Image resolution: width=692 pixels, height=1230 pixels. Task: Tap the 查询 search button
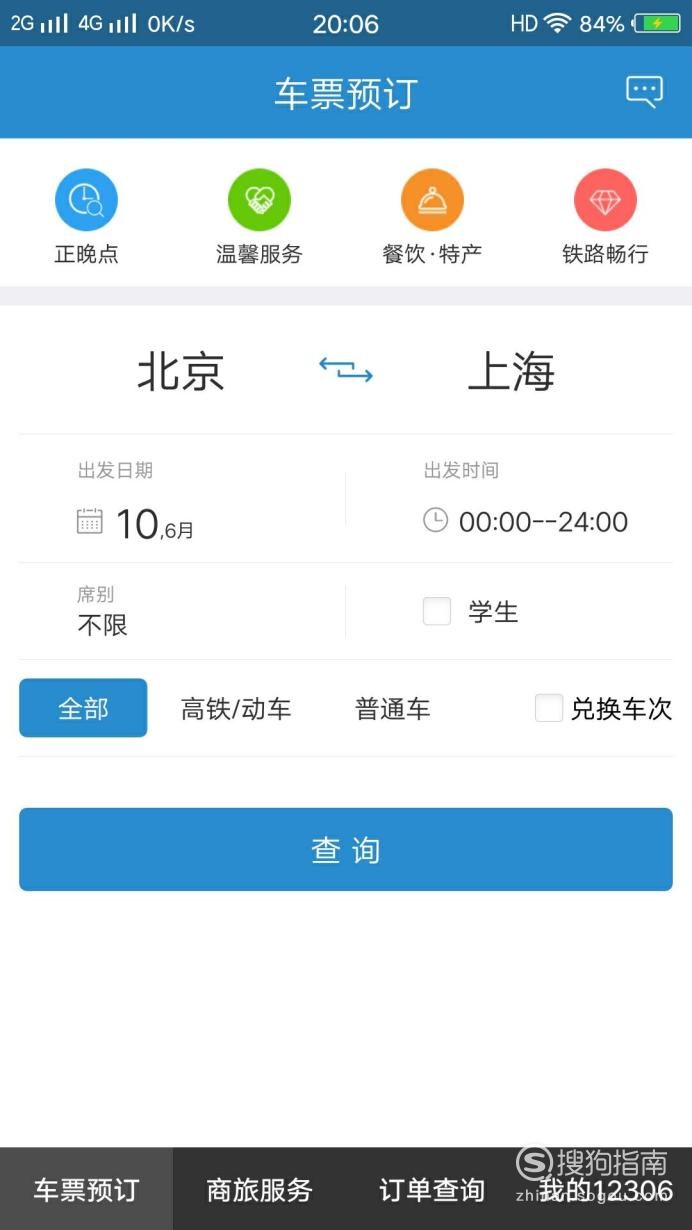pyautogui.click(x=346, y=849)
